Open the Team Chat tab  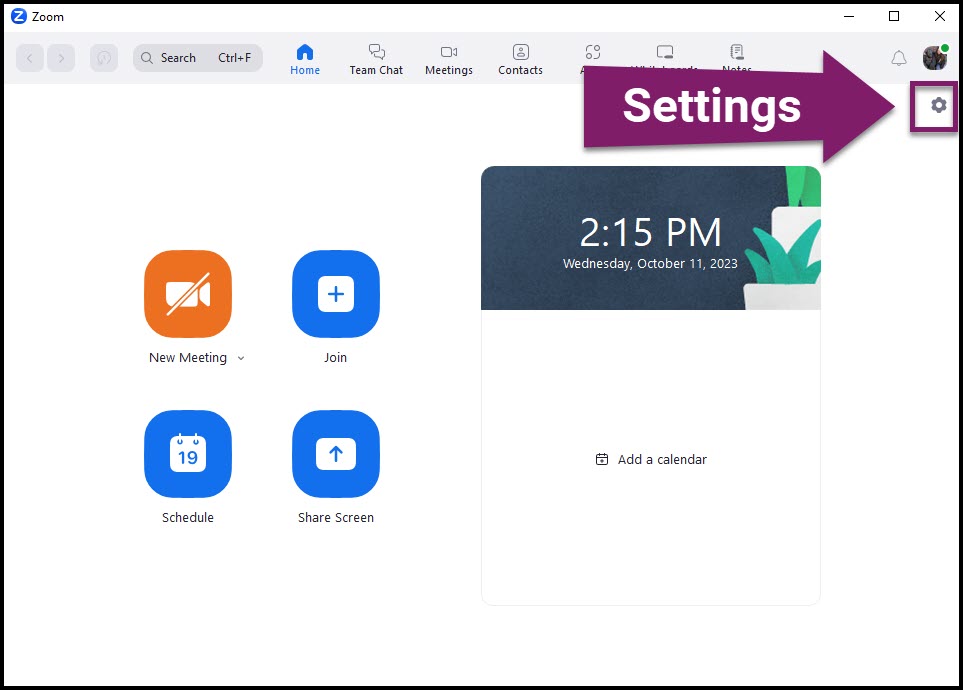pyautogui.click(x=376, y=60)
